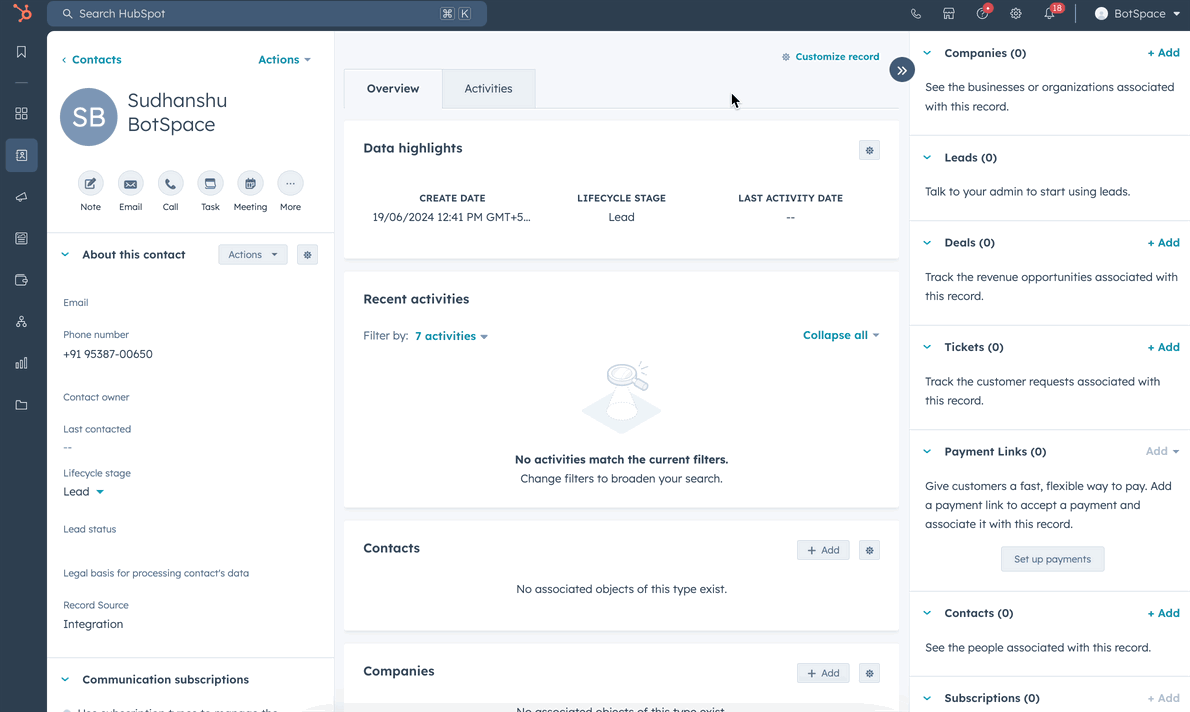This screenshot has height=712, width=1190.
Task: Open the top Actions dropdown near Contacts
Action: (x=285, y=59)
